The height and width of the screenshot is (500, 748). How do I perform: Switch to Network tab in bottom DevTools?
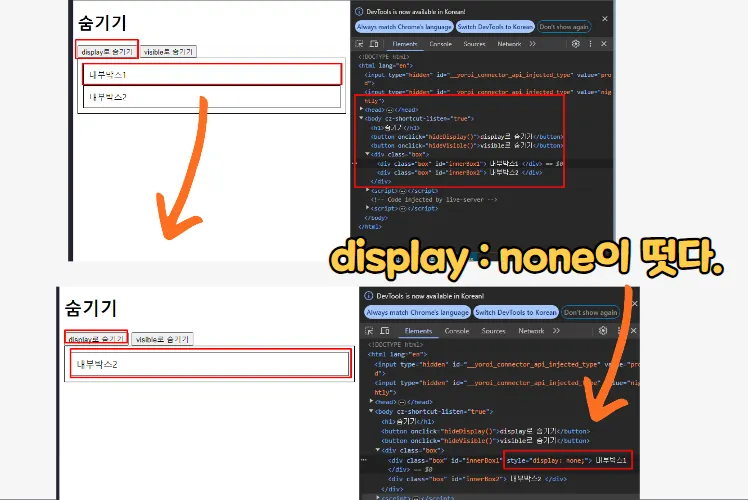531,331
